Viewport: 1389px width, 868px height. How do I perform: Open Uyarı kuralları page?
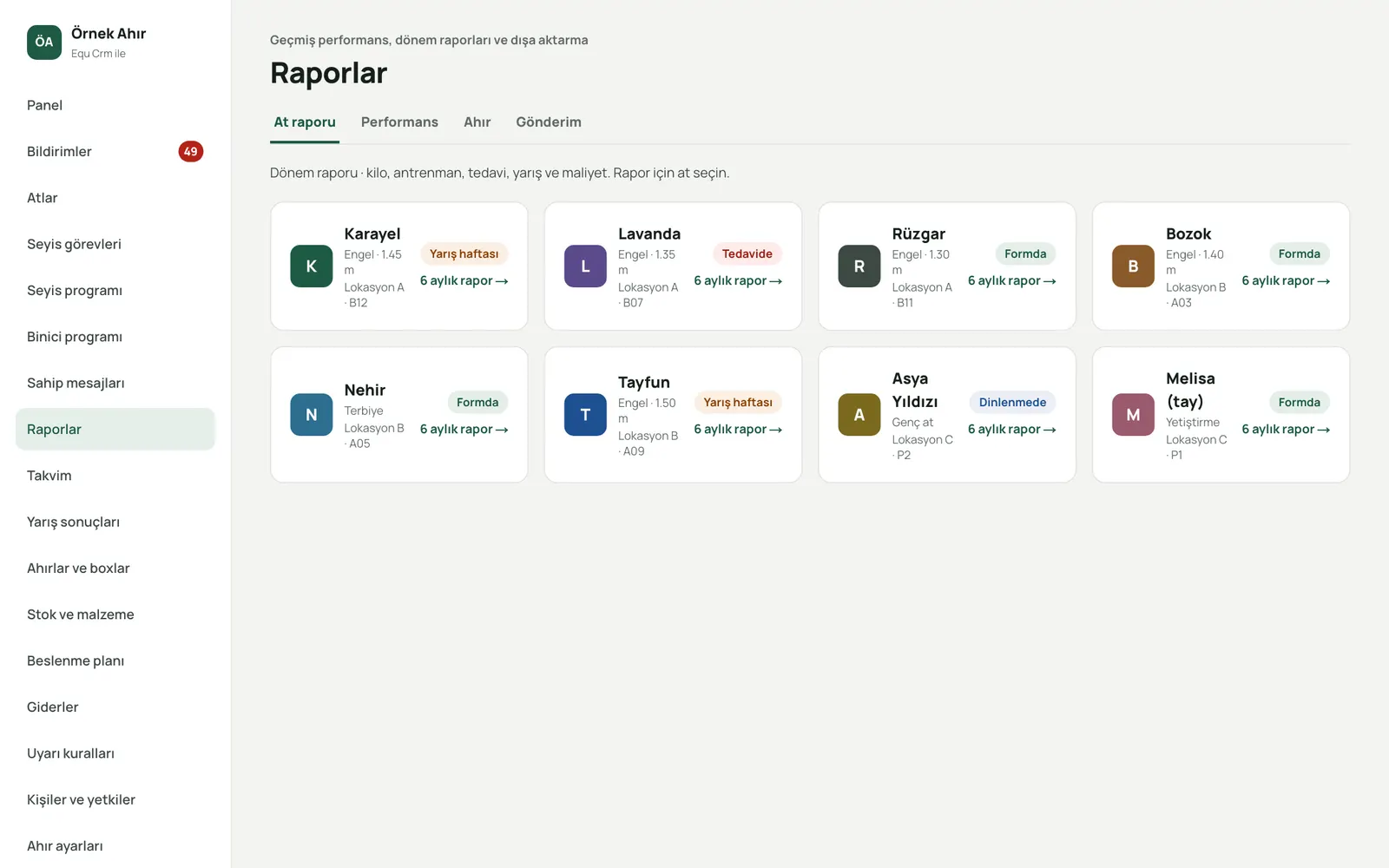coord(115,753)
